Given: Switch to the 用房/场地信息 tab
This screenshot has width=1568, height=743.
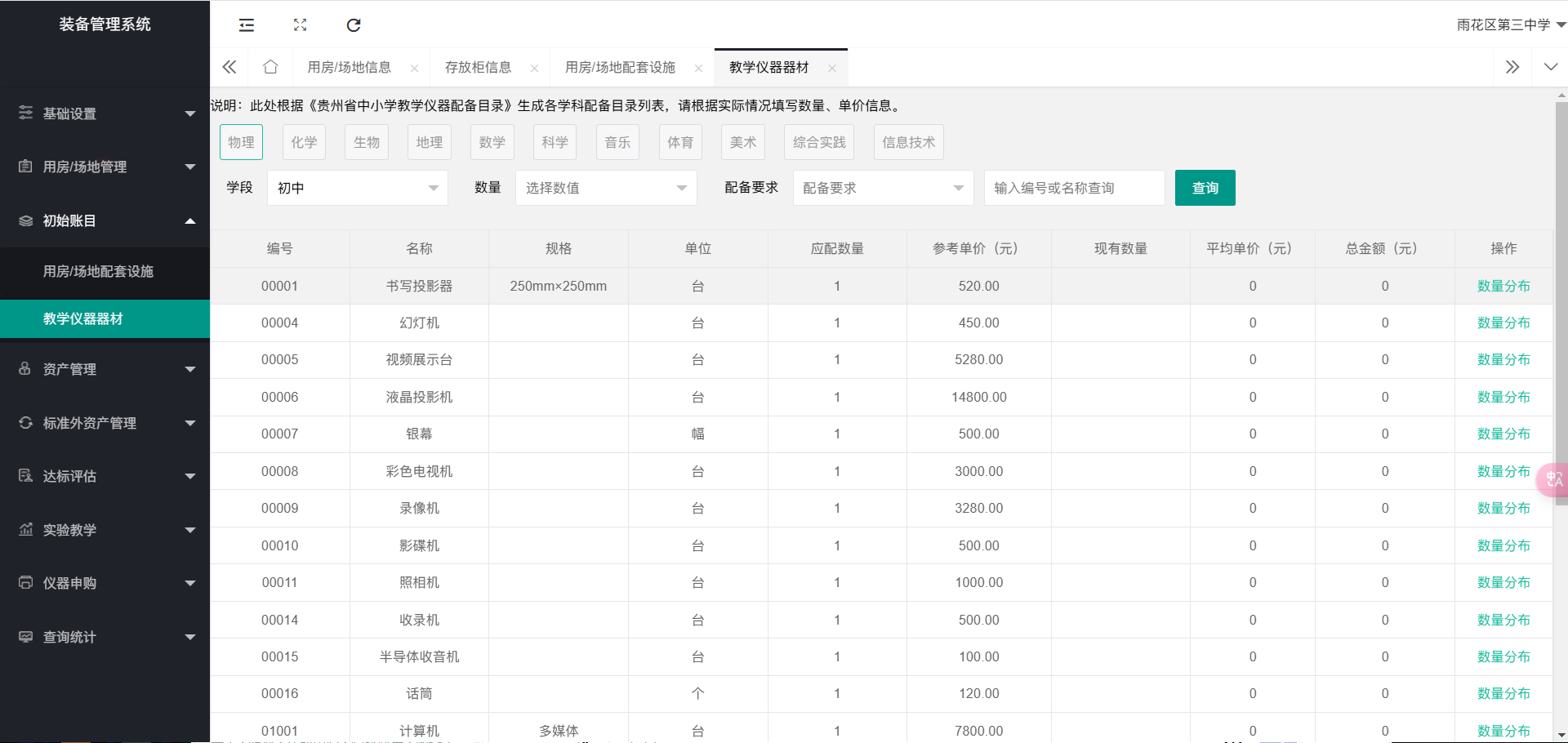Looking at the screenshot, I should 349,67.
